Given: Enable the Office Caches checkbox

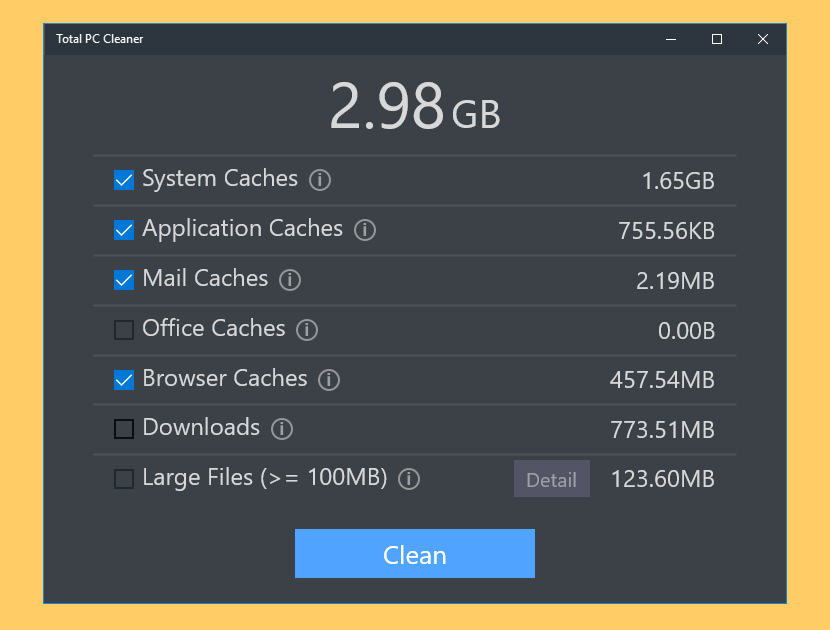Looking at the screenshot, I should point(123,330).
